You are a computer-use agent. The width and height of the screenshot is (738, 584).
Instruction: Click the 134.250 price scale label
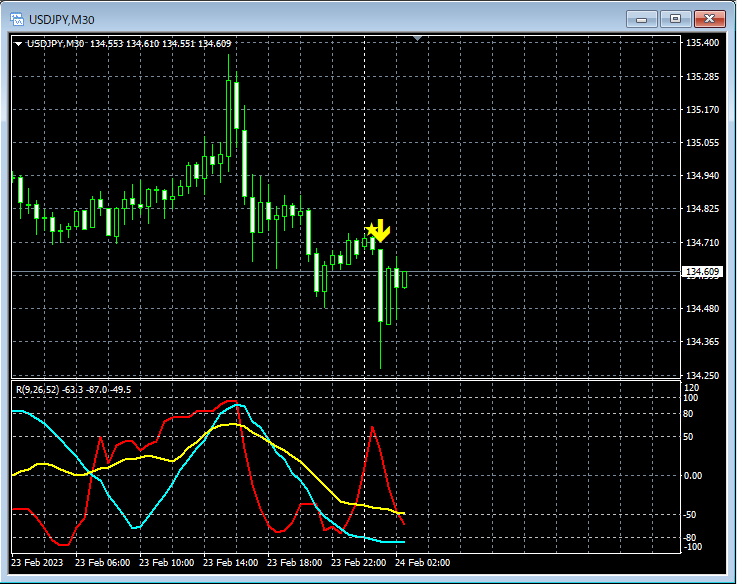[702, 376]
